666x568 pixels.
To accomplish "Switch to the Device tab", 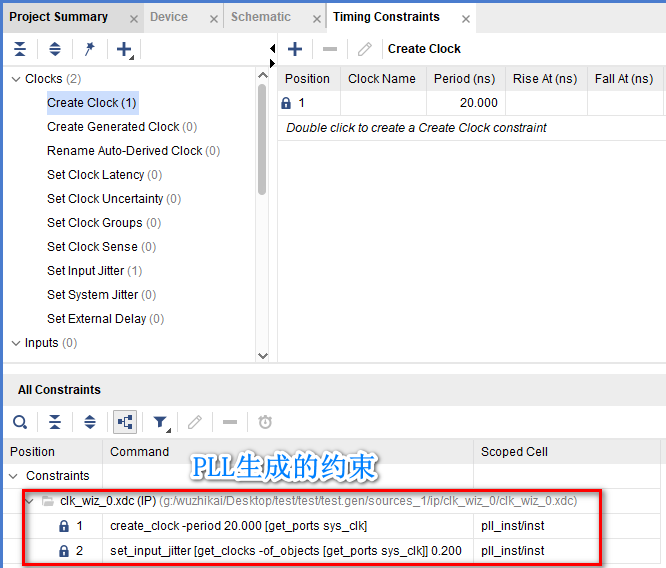I will point(169,17).
